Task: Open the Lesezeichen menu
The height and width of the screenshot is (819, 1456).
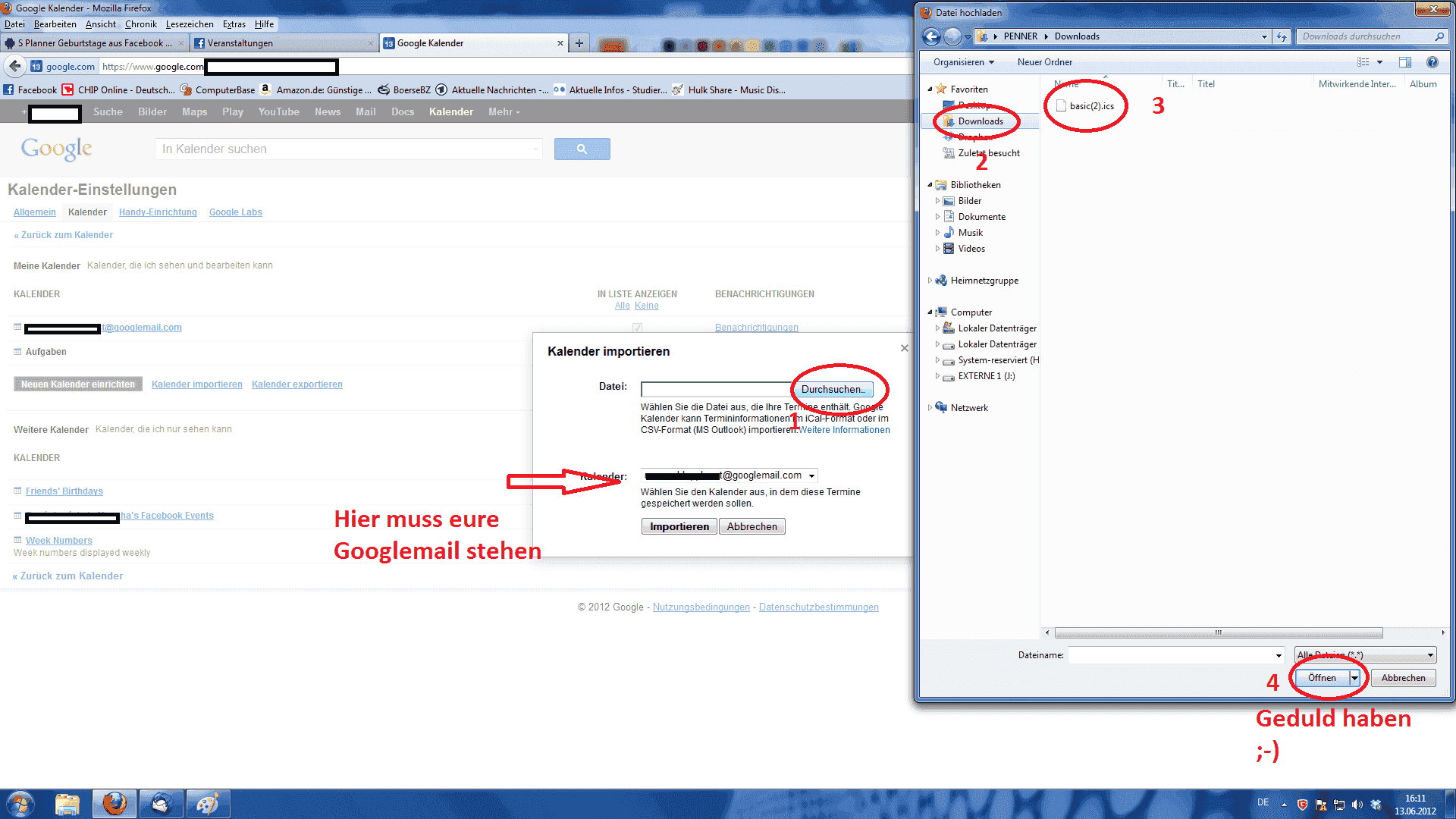Action: click(190, 24)
